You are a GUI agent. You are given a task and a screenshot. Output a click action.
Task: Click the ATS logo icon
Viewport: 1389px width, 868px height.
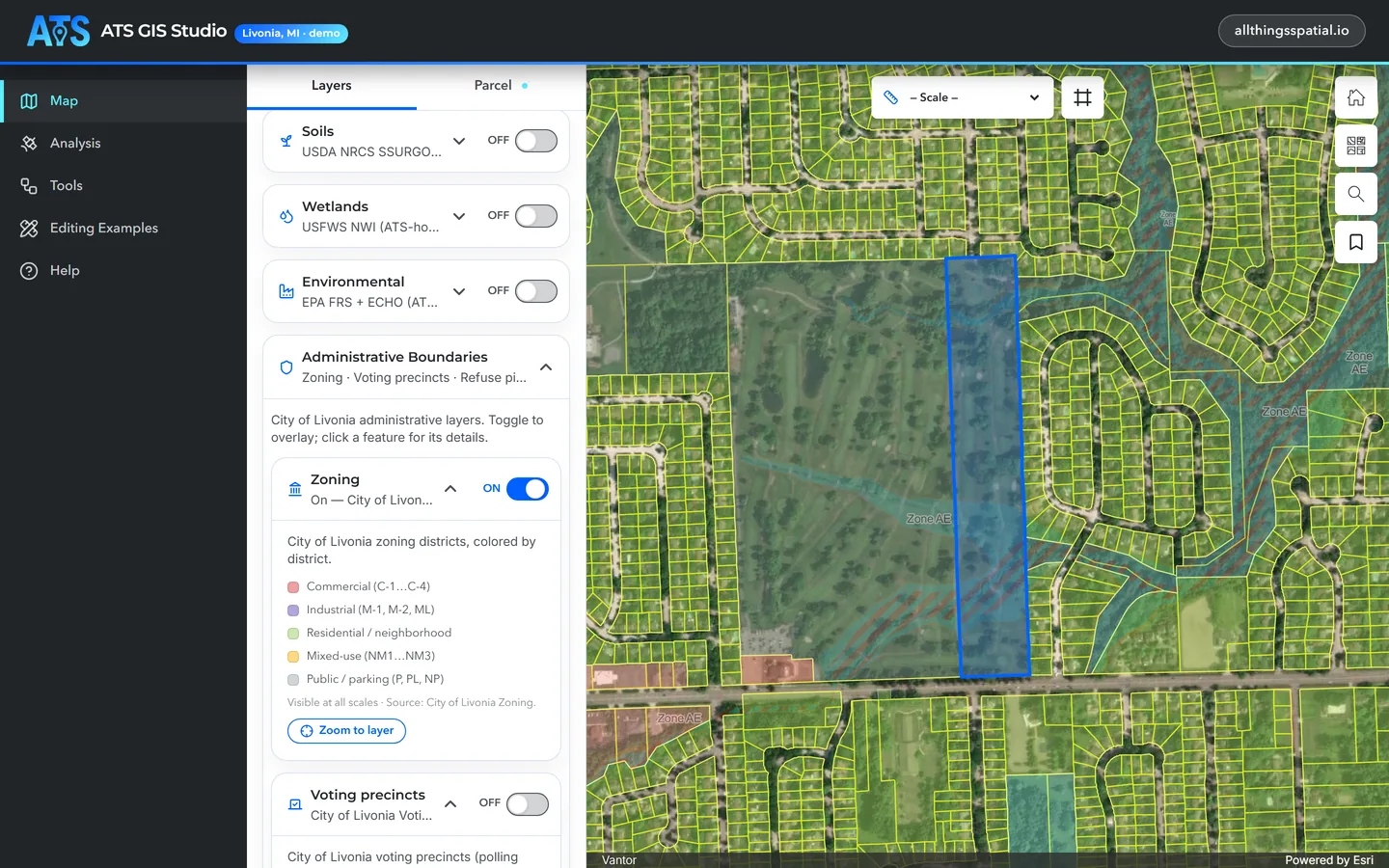click(59, 31)
